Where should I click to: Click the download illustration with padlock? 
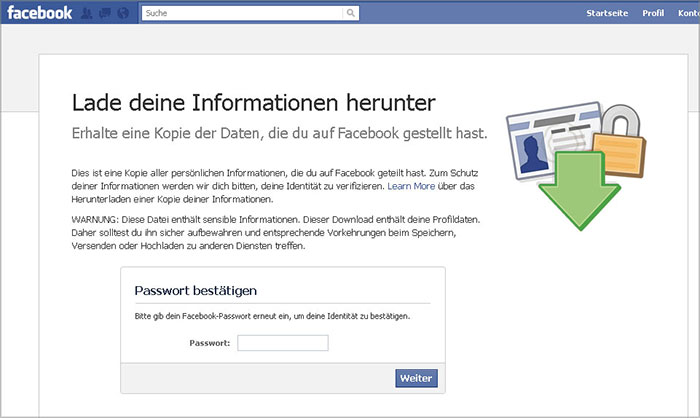coord(576,167)
